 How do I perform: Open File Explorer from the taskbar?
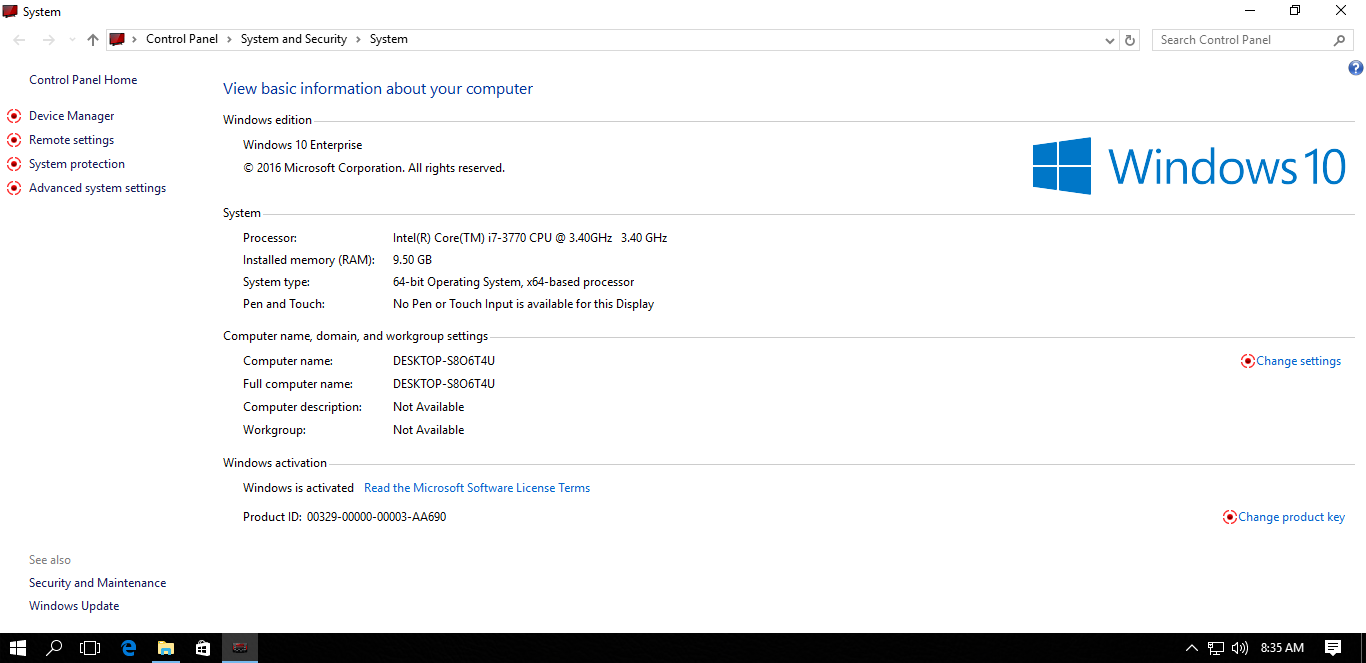(166, 648)
